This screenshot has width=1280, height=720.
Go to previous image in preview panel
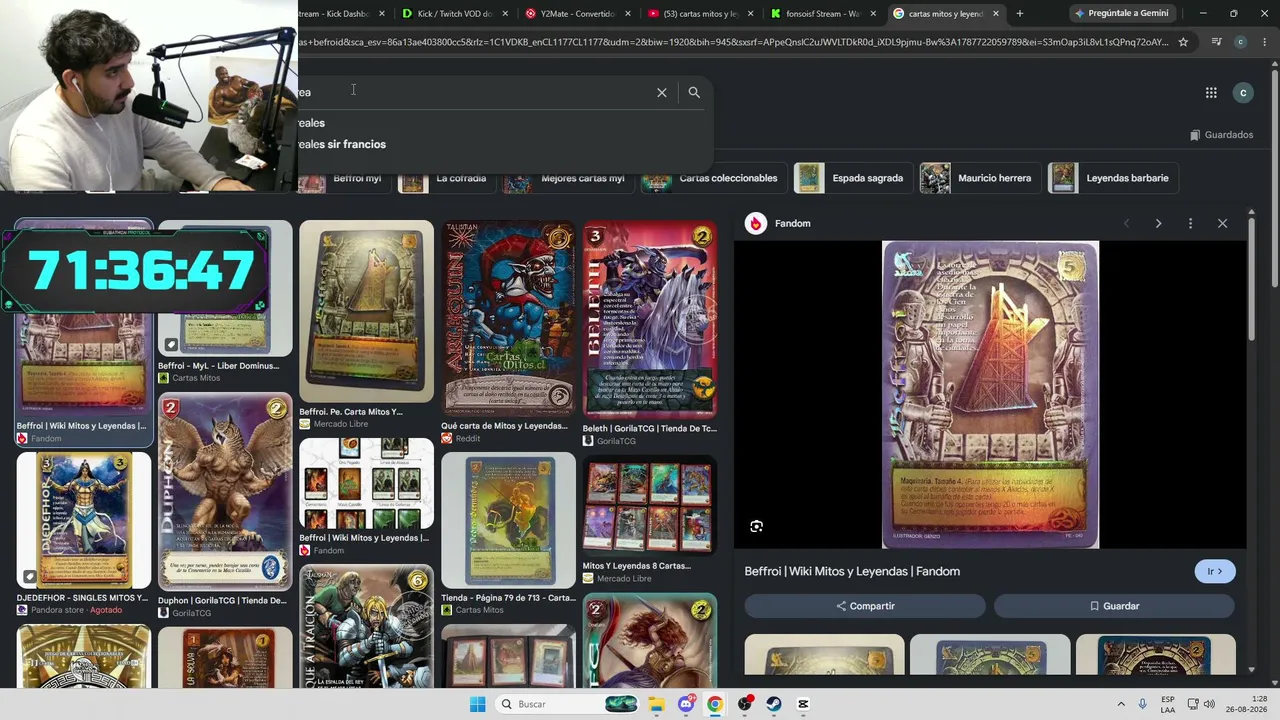(x=1126, y=224)
